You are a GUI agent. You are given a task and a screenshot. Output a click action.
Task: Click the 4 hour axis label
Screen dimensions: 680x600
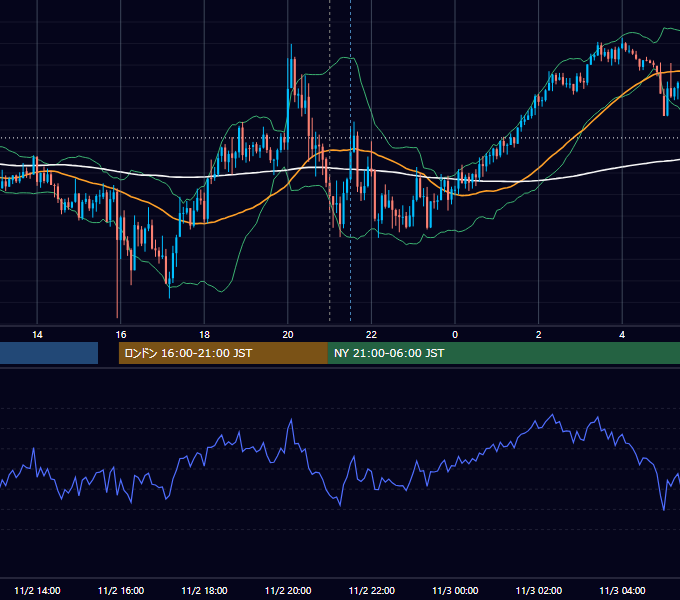tap(622, 335)
